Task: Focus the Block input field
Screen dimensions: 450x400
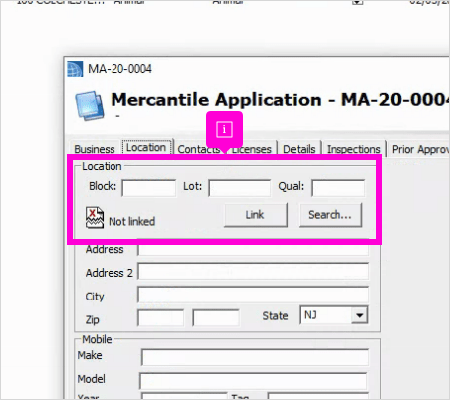Action: 149,188
